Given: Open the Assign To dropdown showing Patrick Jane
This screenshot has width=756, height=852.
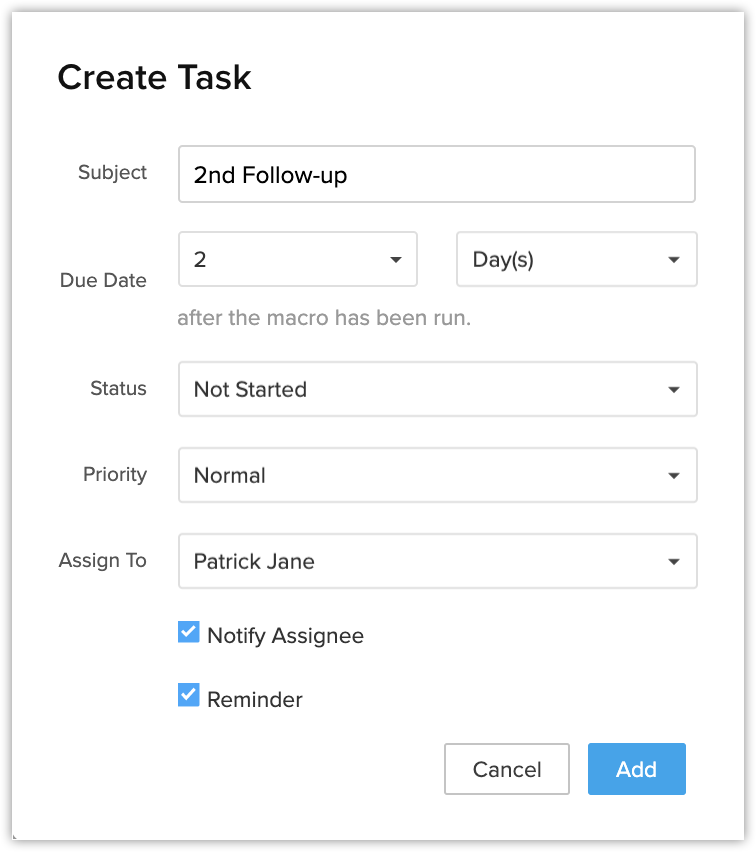Looking at the screenshot, I should pyautogui.click(x=437, y=561).
